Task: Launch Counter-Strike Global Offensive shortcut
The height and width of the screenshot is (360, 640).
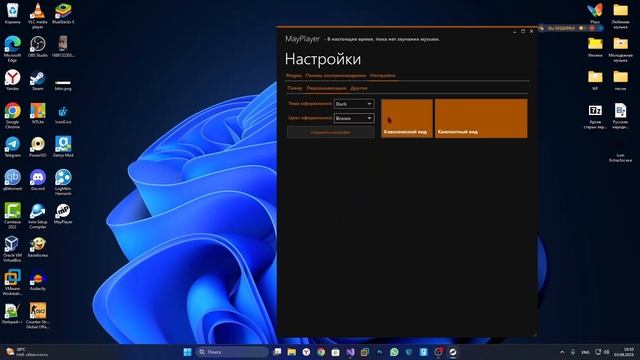Action: click(x=38, y=316)
